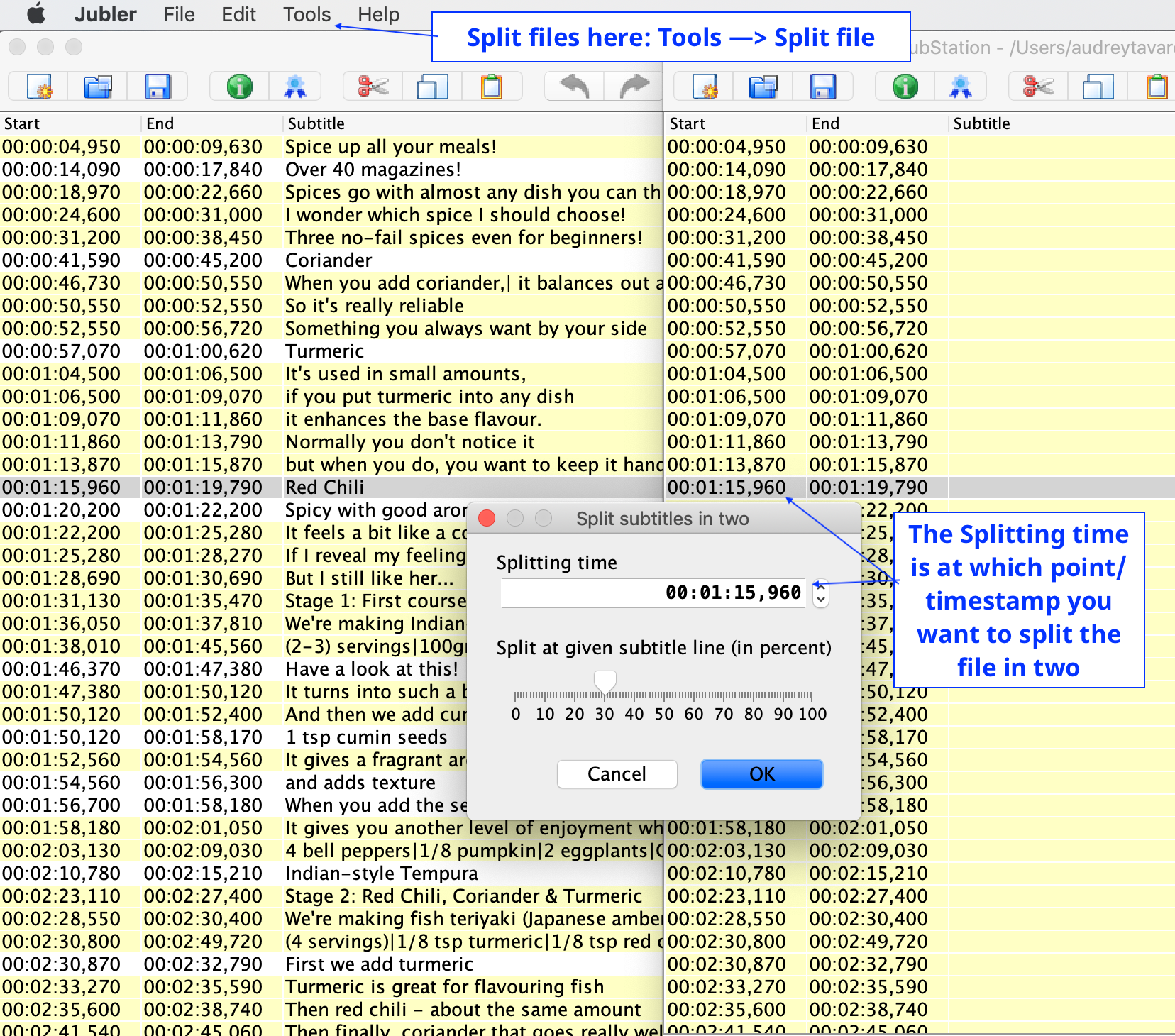Image resolution: width=1175 pixels, height=1036 pixels.
Task: Show project info via left green icon
Action: pos(240,87)
